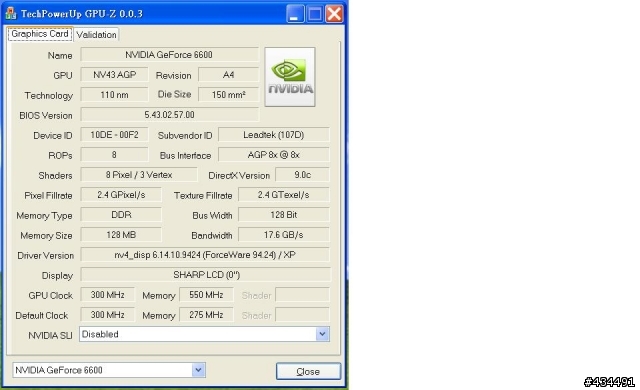Click the Pixel Fillrate value 2.4 GPixel/s
Image resolution: width=640 pixels, height=390 pixels.
pyautogui.click(x=121, y=195)
